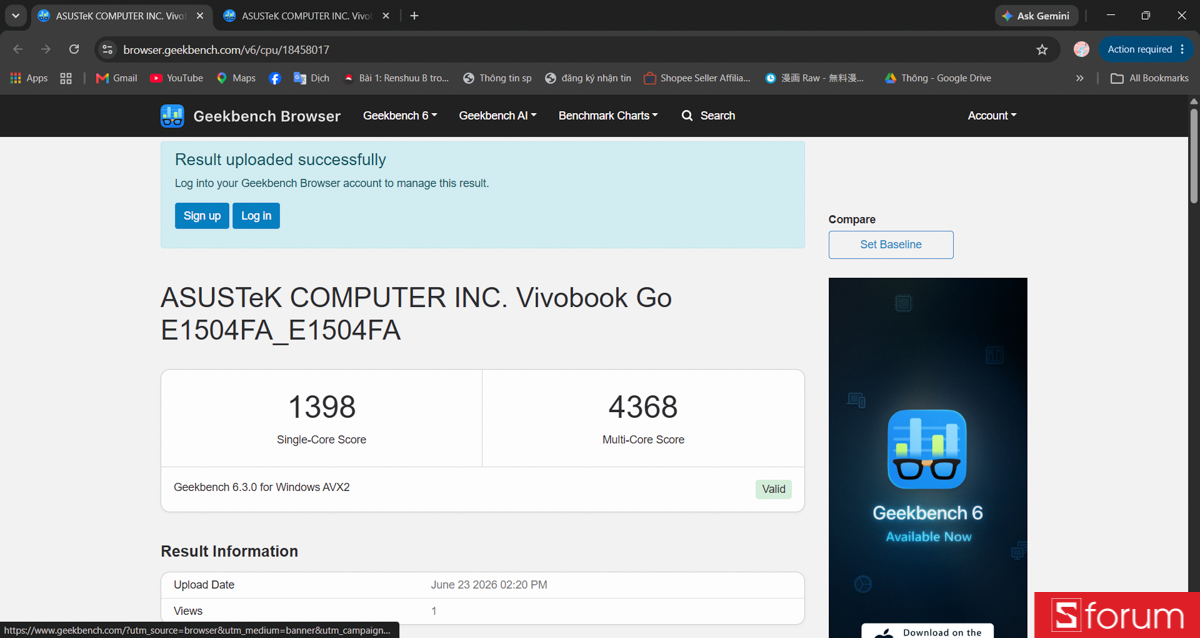Click the search magnifier icon in navbar
The width and height of the screenshot is (1200, 638).
(x=687, y=116)
